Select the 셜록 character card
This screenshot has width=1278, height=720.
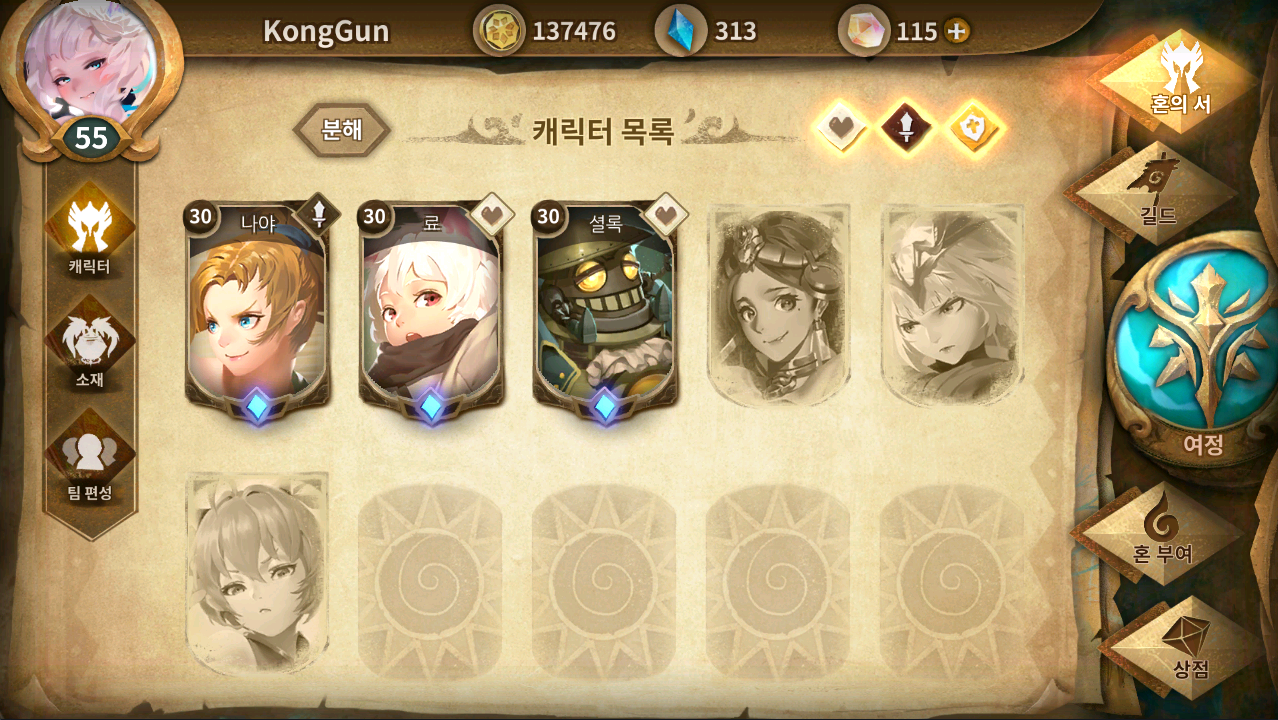[605, 312]
